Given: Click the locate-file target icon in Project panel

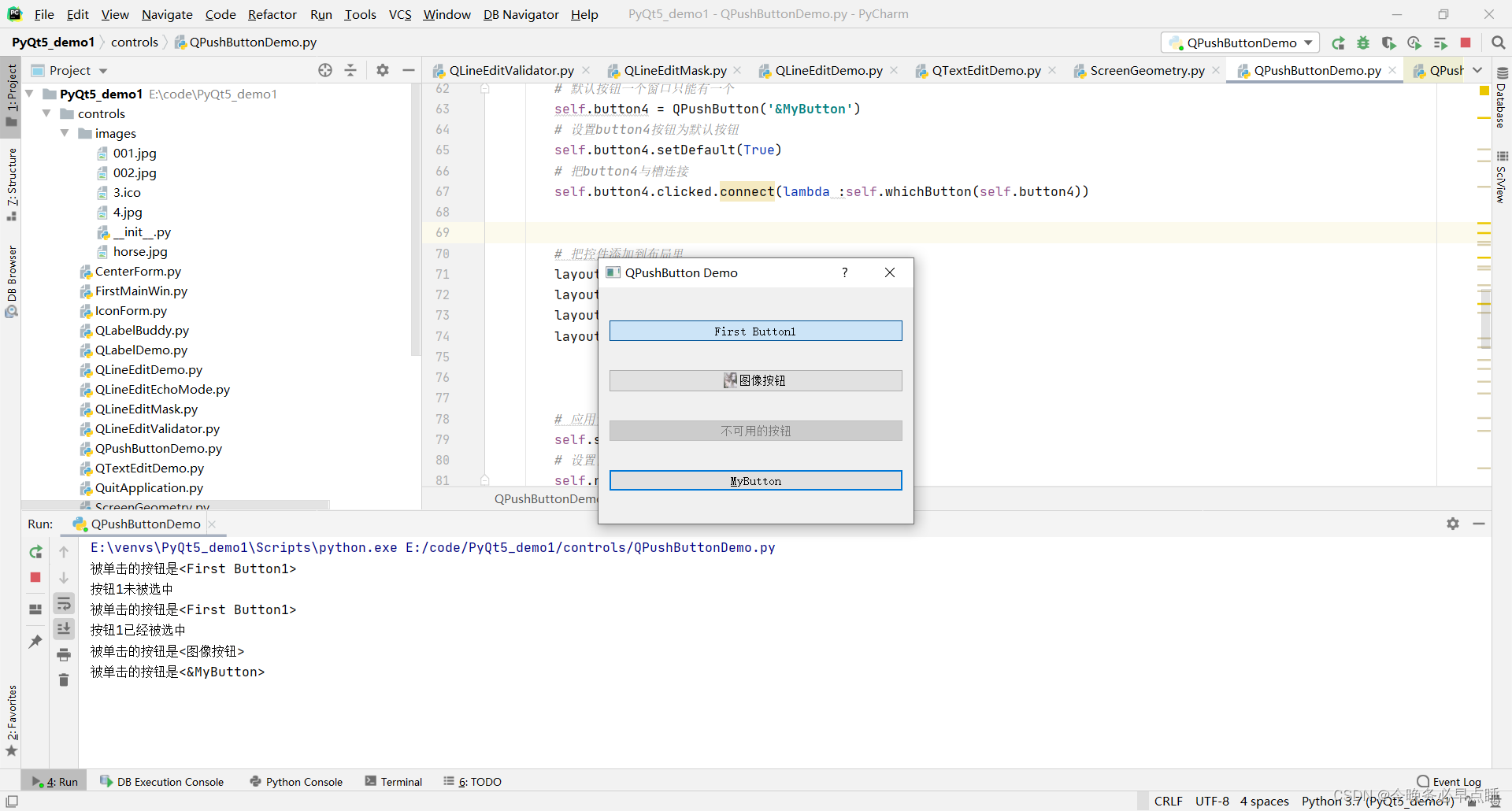Looking at the screenshot, I should point(325,70).
